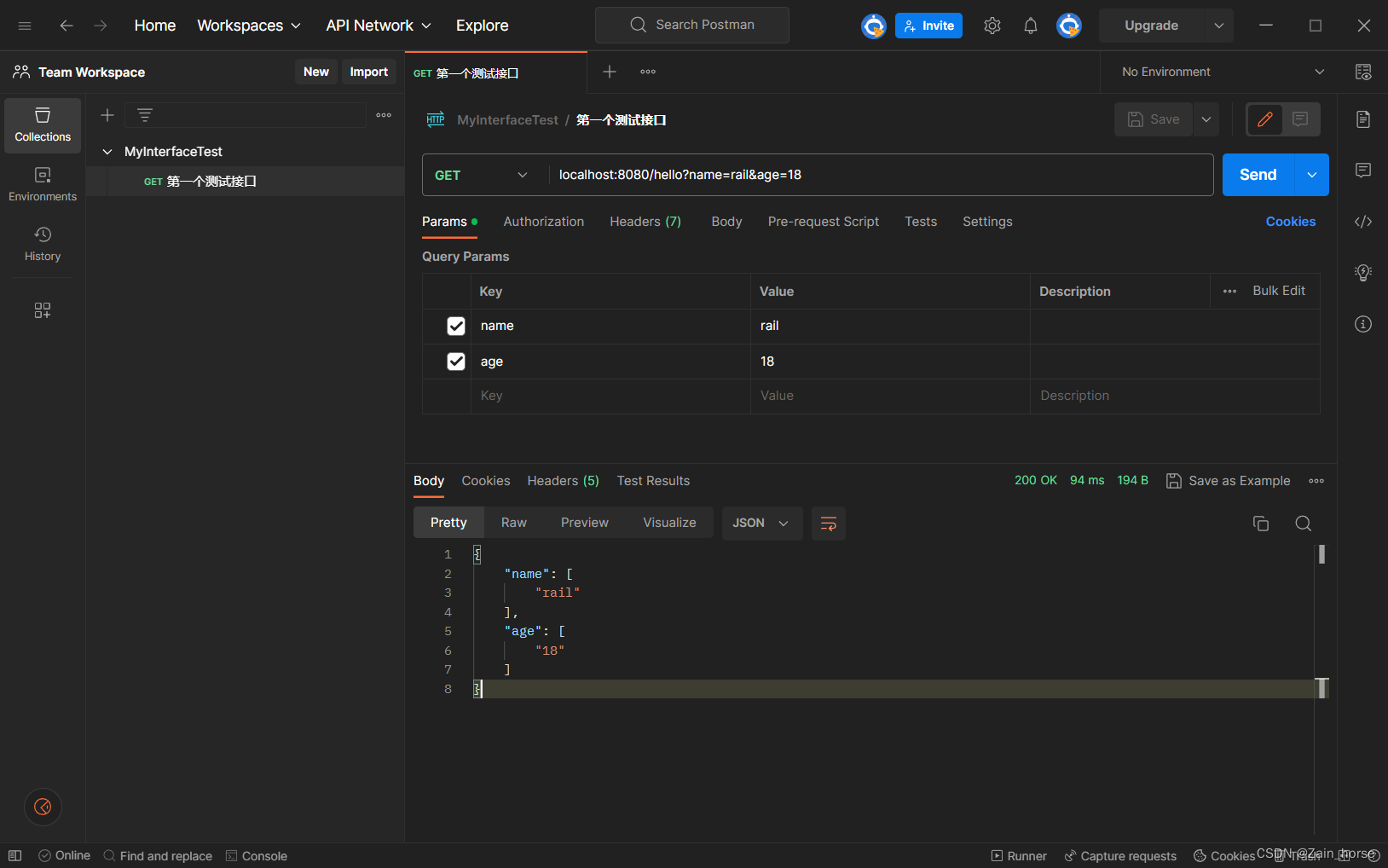The width and height of the screenshot is (1388, 868).
Task: Uncheck the age parameter checkbox
Action: 456,362
